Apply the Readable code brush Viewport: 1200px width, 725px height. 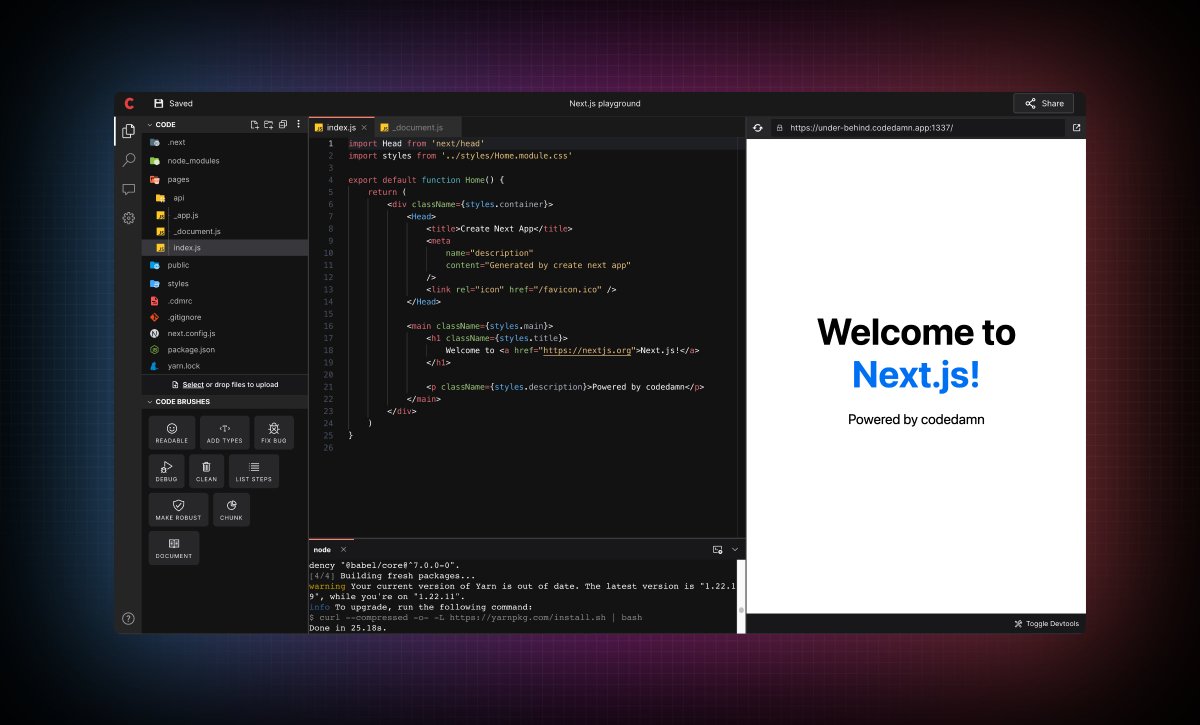(172, 433)
